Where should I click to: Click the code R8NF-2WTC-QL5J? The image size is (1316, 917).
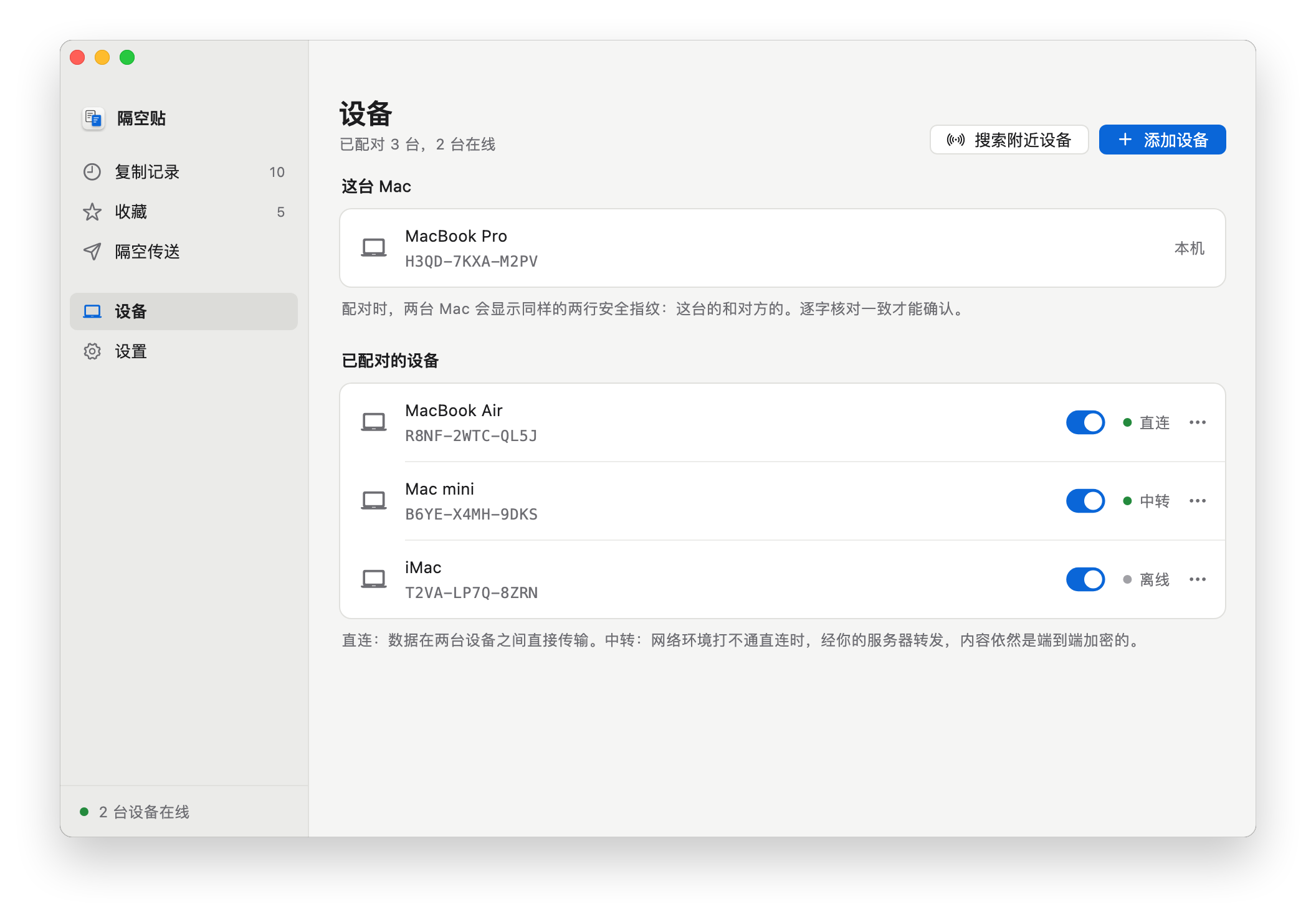pos(472,436)
